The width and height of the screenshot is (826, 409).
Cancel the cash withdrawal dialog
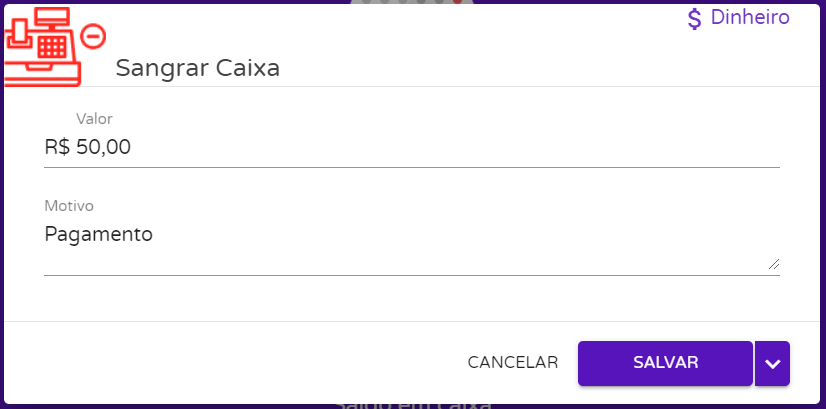[512, 362]
